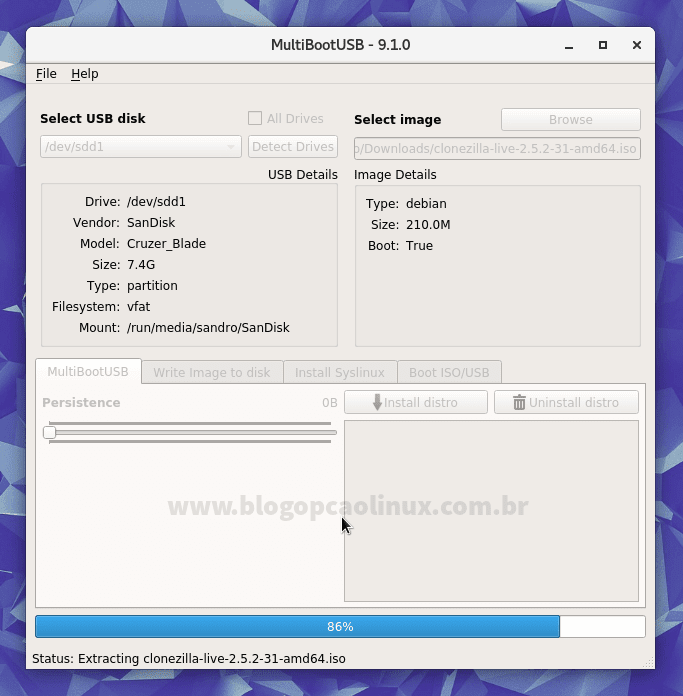The width and height of the screenshot is (683, 696).
Task: Click the 'vfat' filesystem value
Action: pyautogui.click(x=138, y=307)
